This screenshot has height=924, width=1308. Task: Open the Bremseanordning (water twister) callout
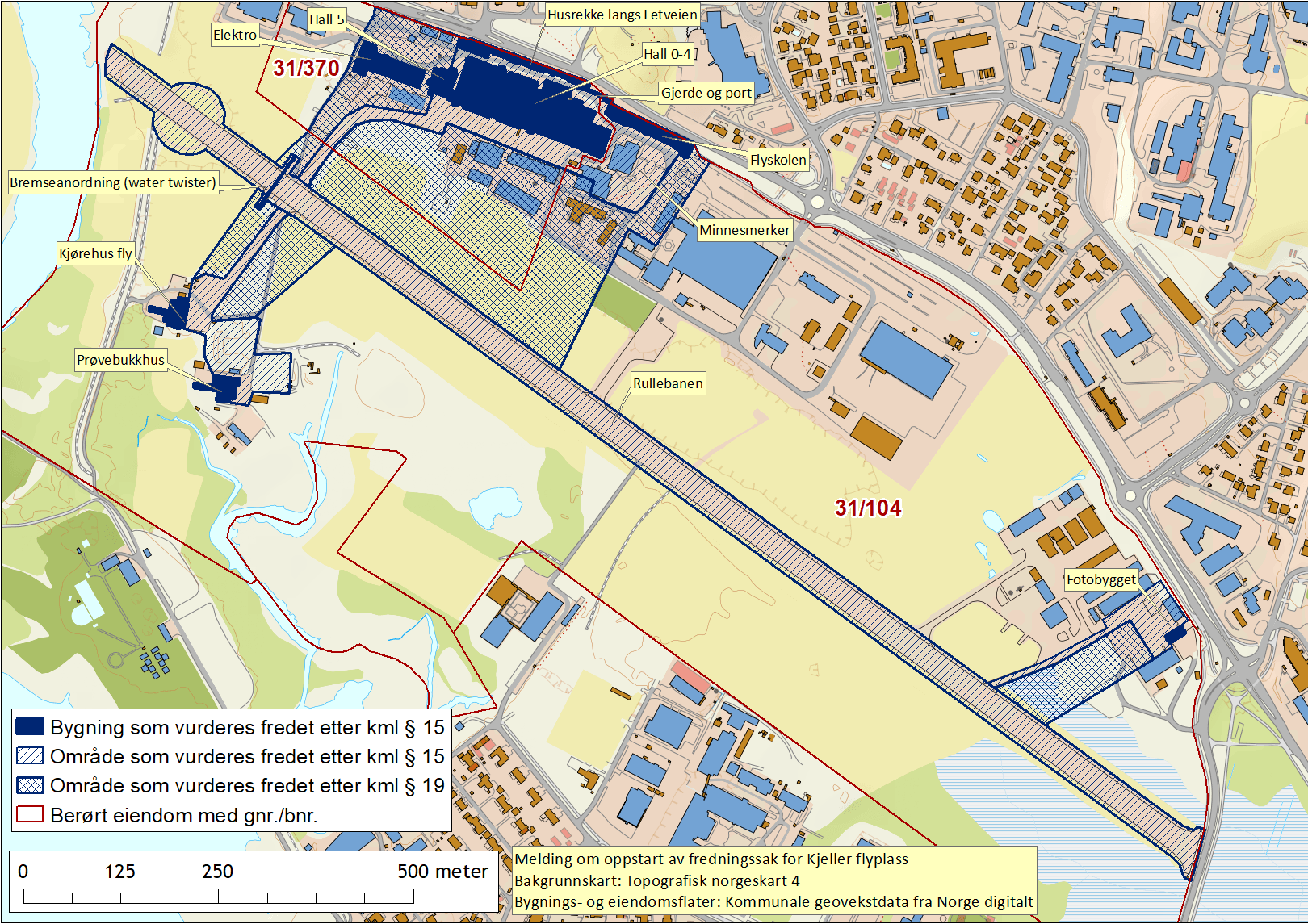click(x=113, y=182)
